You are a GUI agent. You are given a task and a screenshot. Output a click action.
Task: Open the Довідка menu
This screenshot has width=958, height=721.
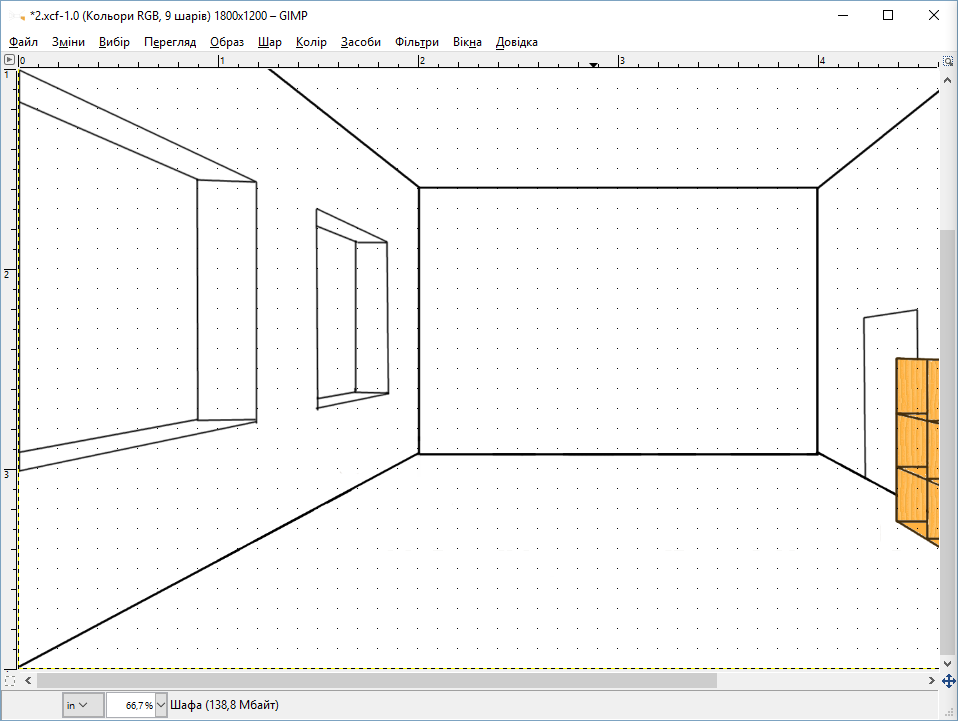[x=516, y=42]
